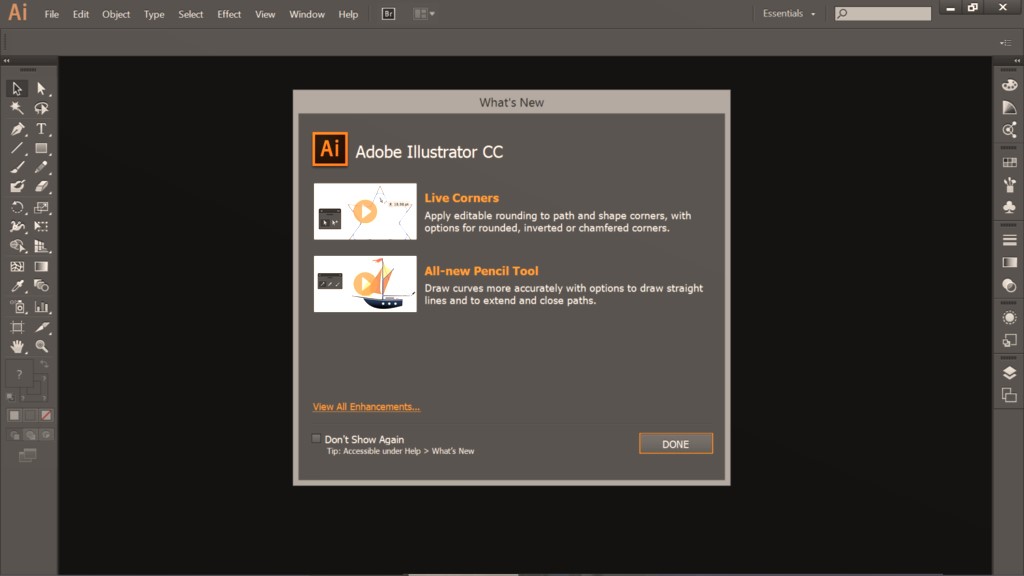Open the Artboards panel
The image size is (1024, 576).
(x=1009, y=395)
